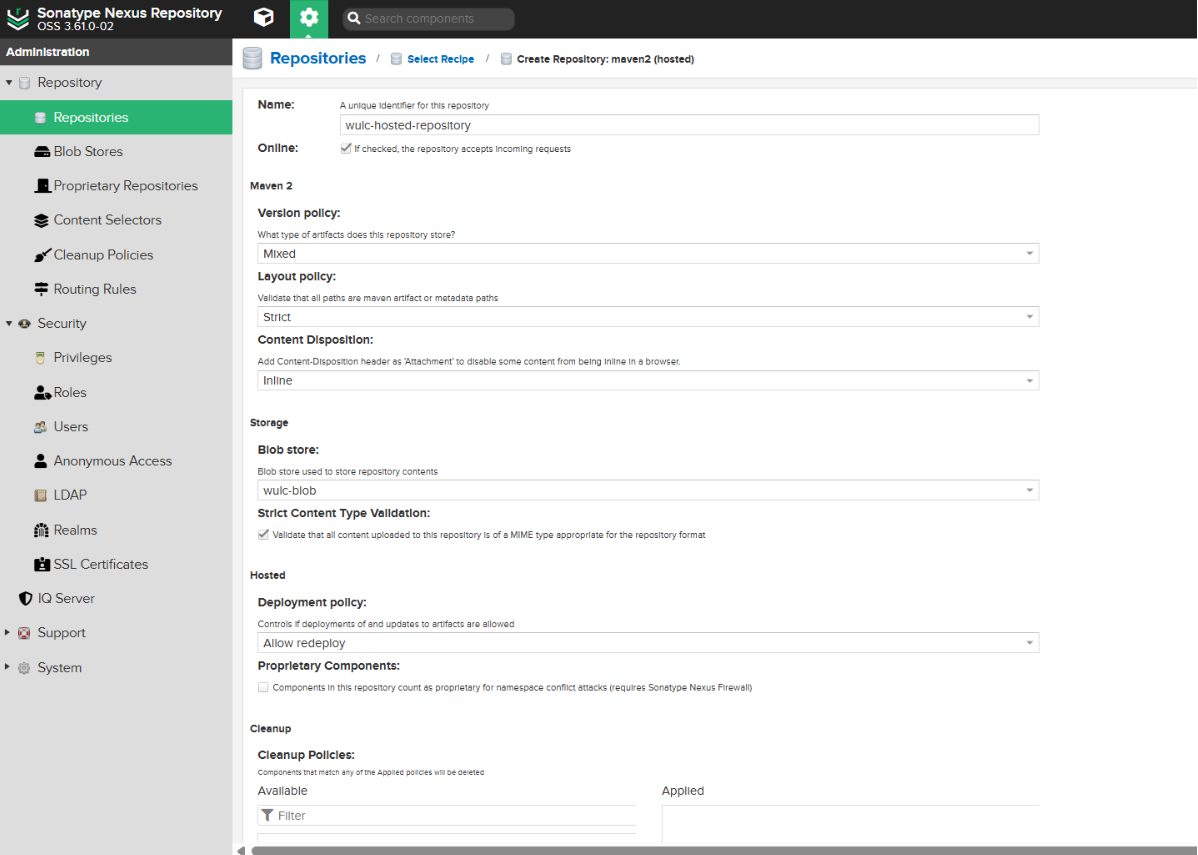Viewport: 1198px width, 855px height.
Task: Click the Support lifebuoy icon
Action: (24, 633)
